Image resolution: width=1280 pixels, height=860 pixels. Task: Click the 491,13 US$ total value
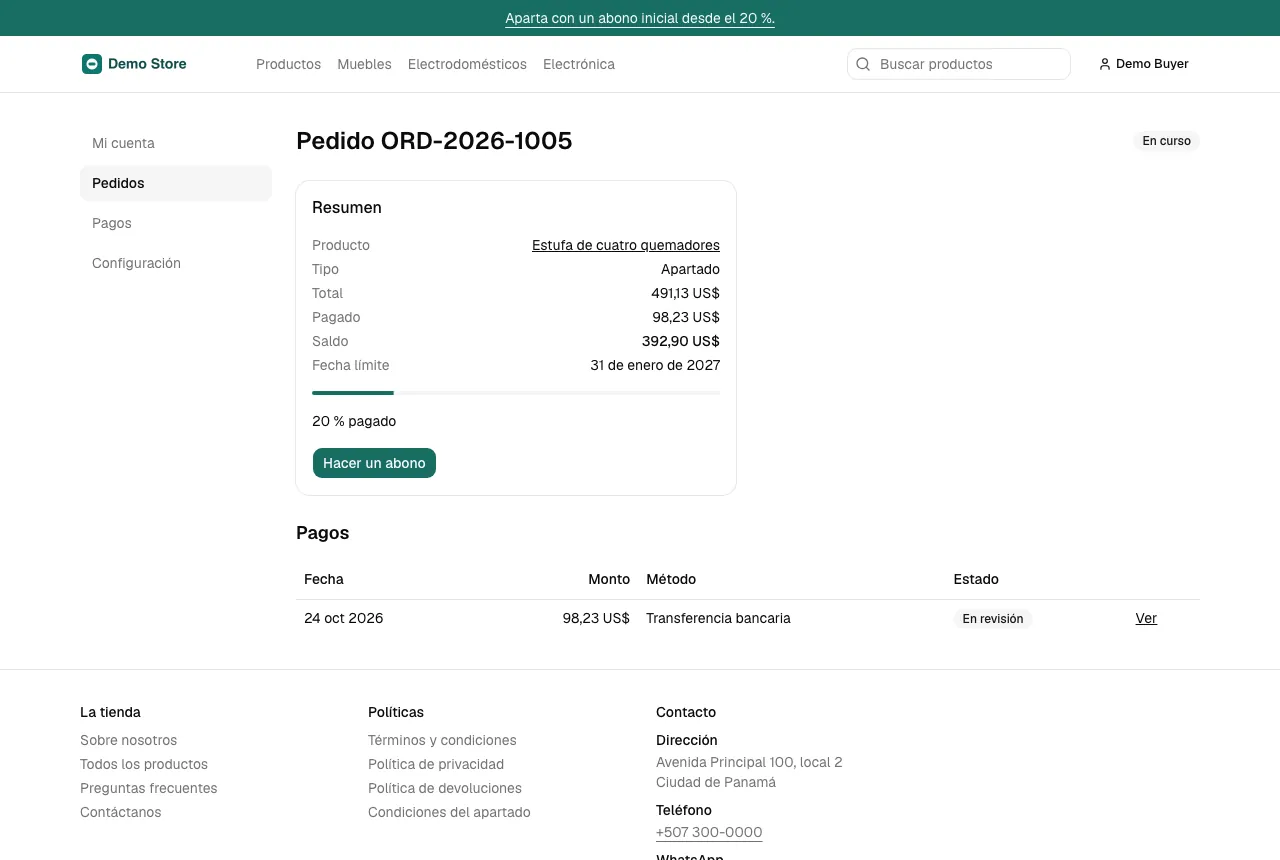pos(685,293)
